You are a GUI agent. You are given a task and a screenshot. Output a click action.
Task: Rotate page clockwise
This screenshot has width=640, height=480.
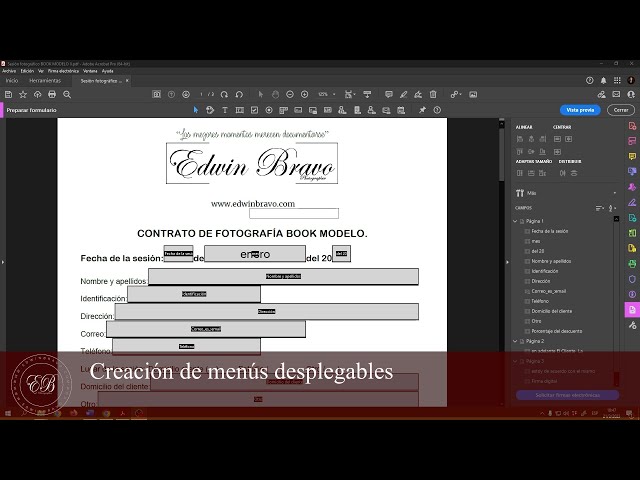point(224,95)
